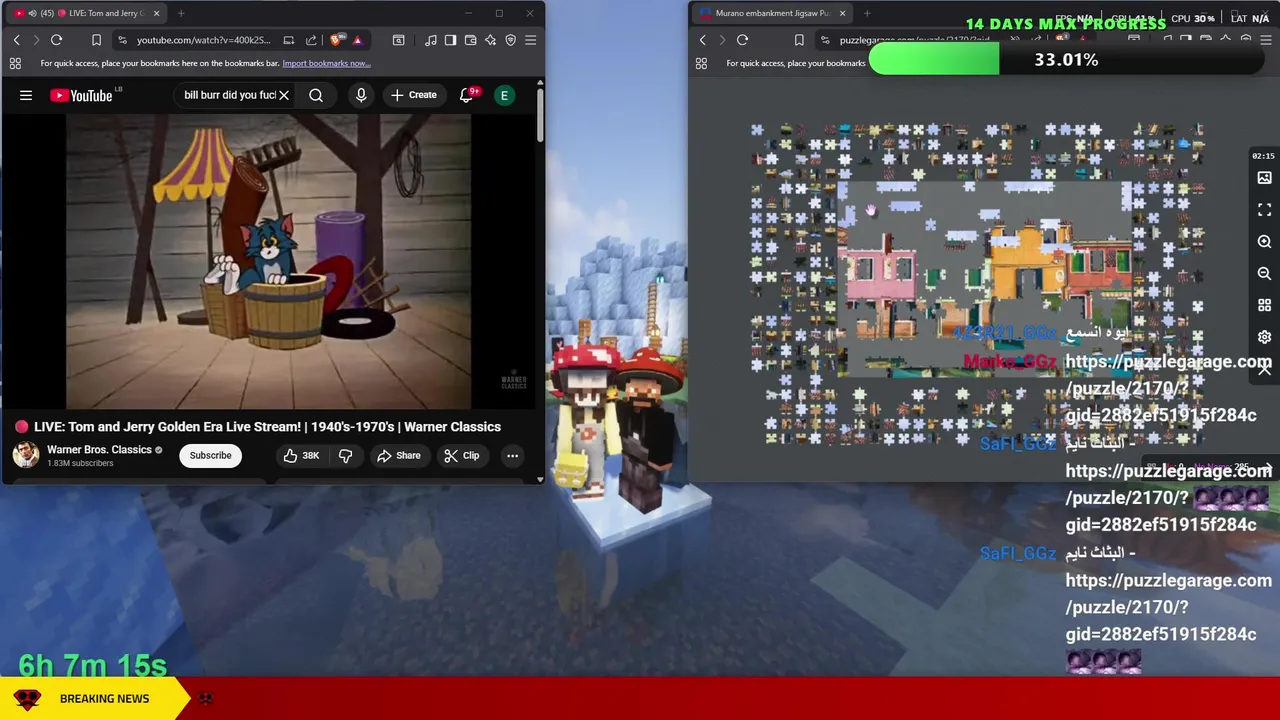This screenshot has width=1280, height=720.
Task: Click the BREAKING NEWS banner label
Action: point(104,698)
